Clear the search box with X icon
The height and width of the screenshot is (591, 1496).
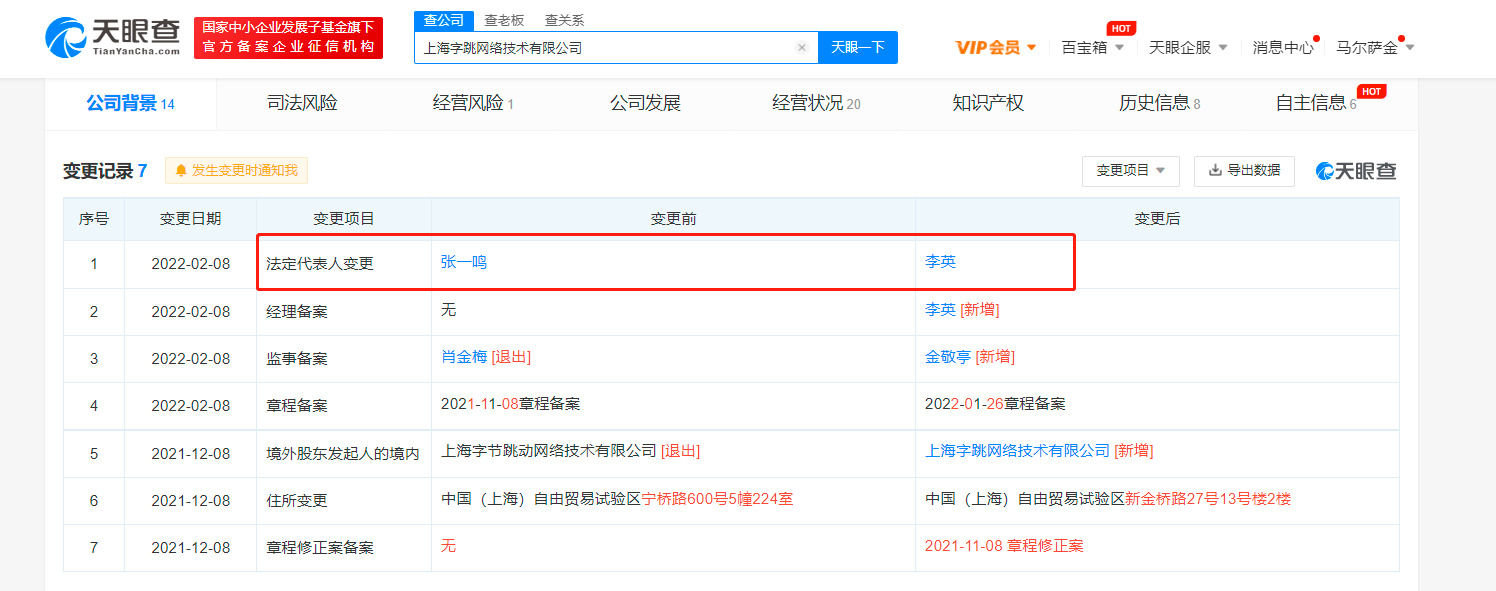[801, 48]
